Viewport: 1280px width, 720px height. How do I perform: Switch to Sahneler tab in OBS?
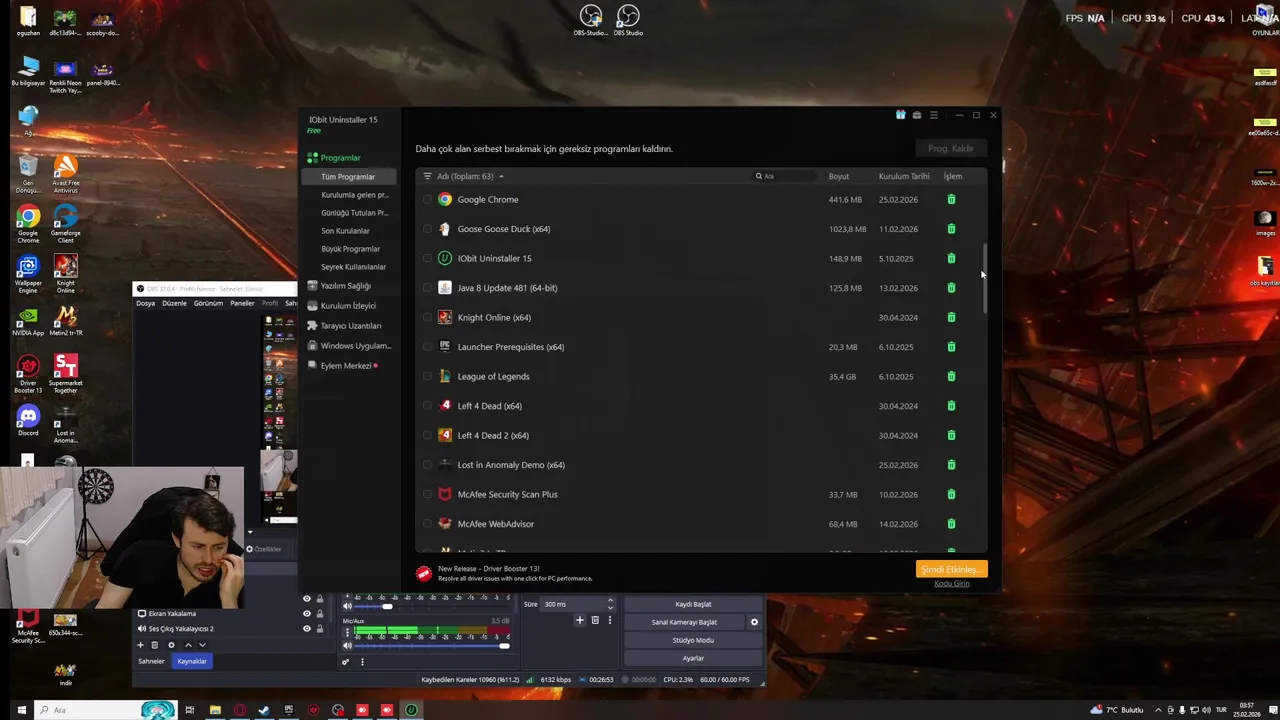pyautogui.click(x=151, y=661)
